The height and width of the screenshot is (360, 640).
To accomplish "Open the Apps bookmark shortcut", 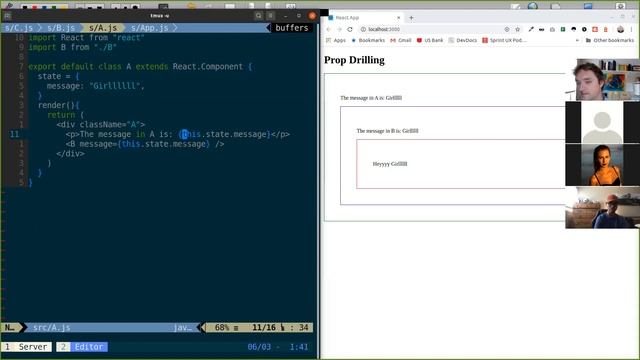I will pos(336,40).
